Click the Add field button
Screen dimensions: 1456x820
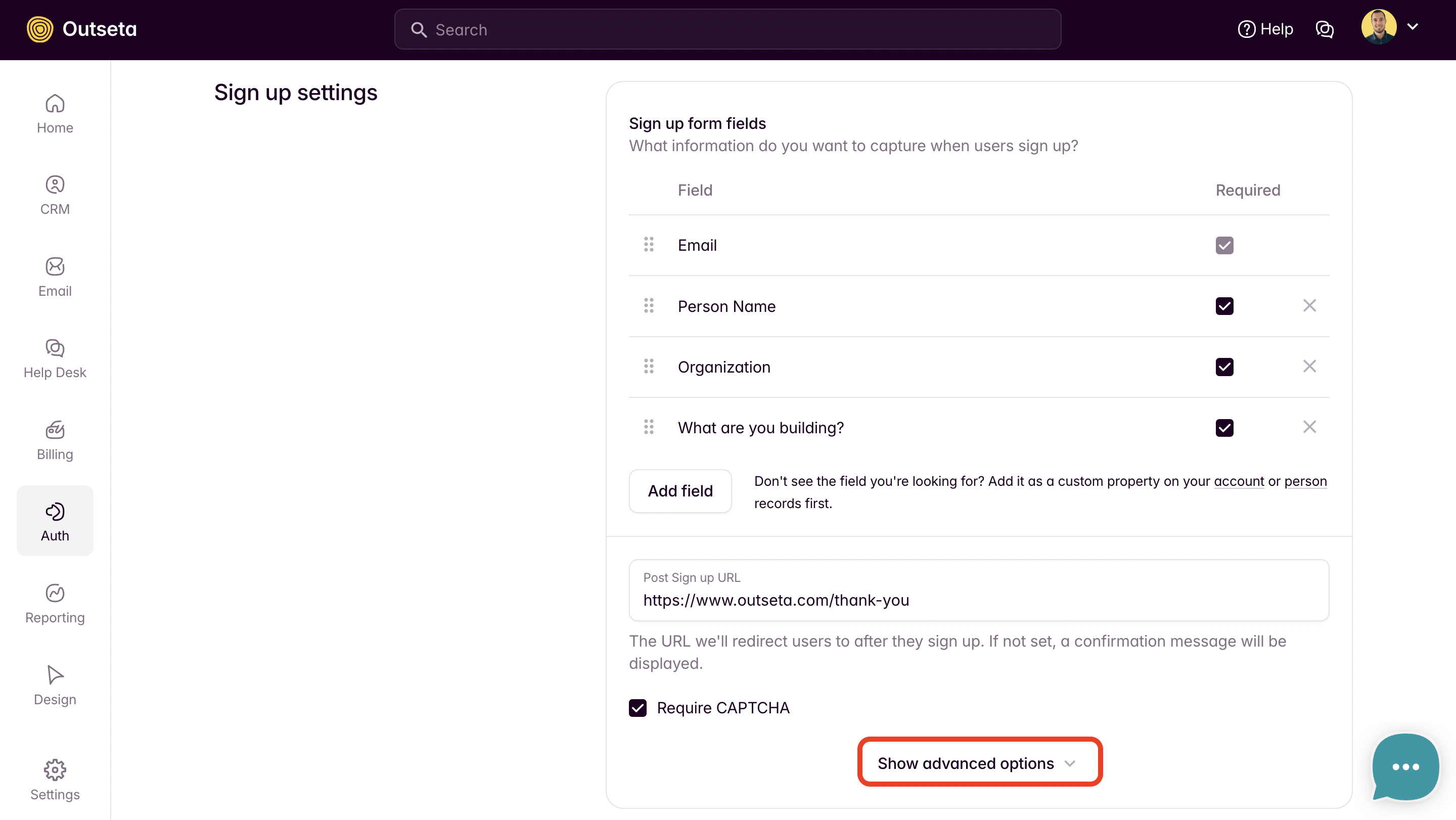click(x=680, y=490)
